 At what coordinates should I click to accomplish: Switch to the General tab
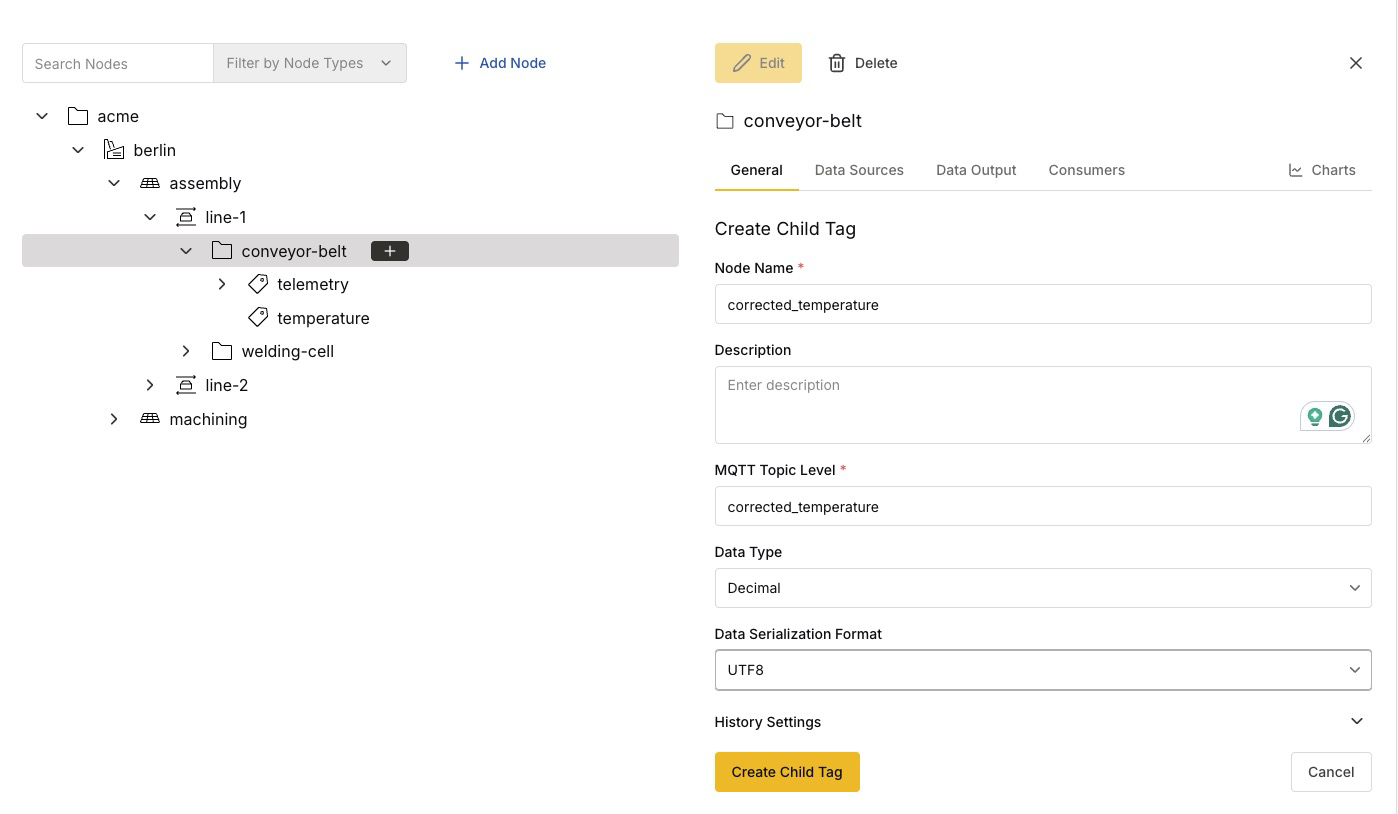point(756,170)
